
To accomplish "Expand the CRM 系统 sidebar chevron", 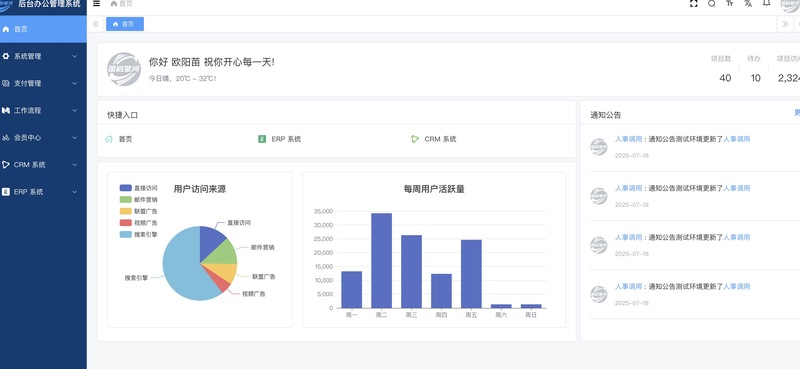I will click(x=74, y=164).
